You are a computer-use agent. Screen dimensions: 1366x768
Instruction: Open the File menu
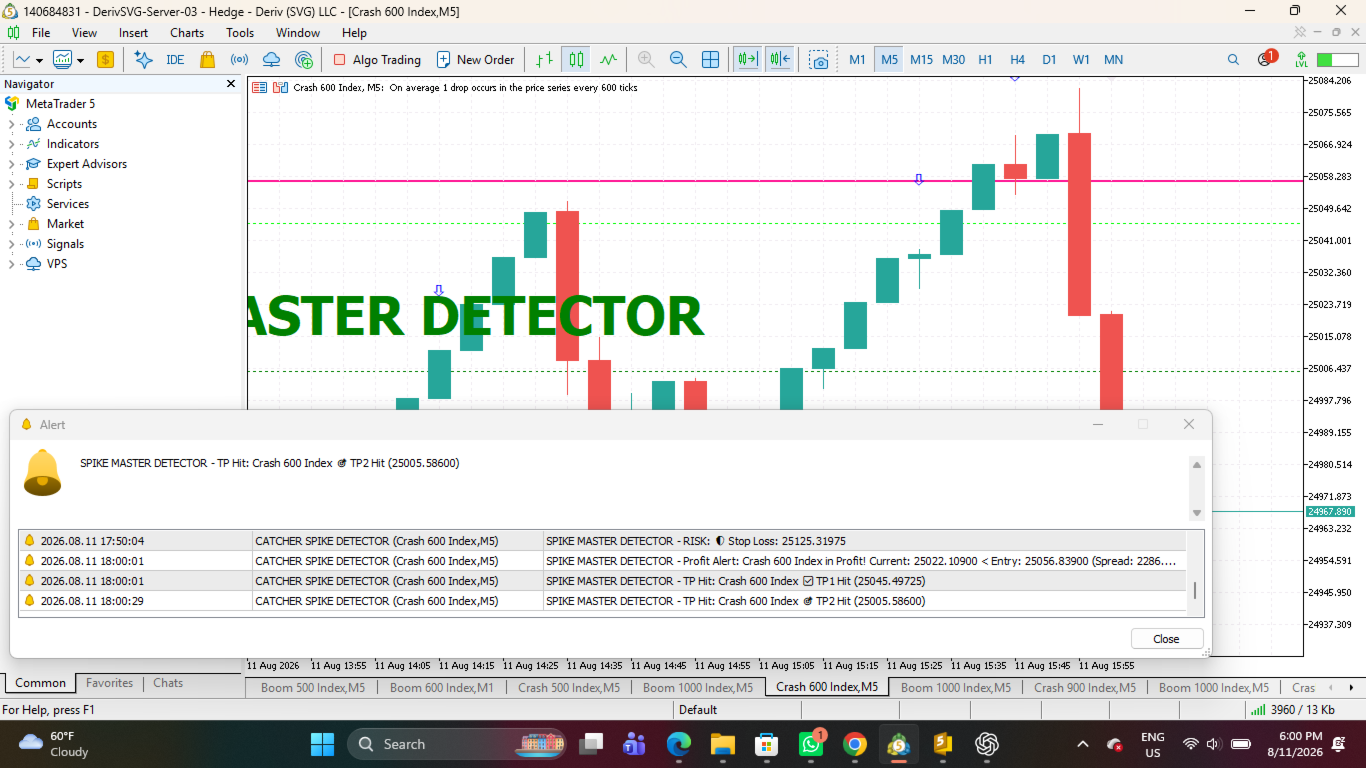tap(41, 33)
